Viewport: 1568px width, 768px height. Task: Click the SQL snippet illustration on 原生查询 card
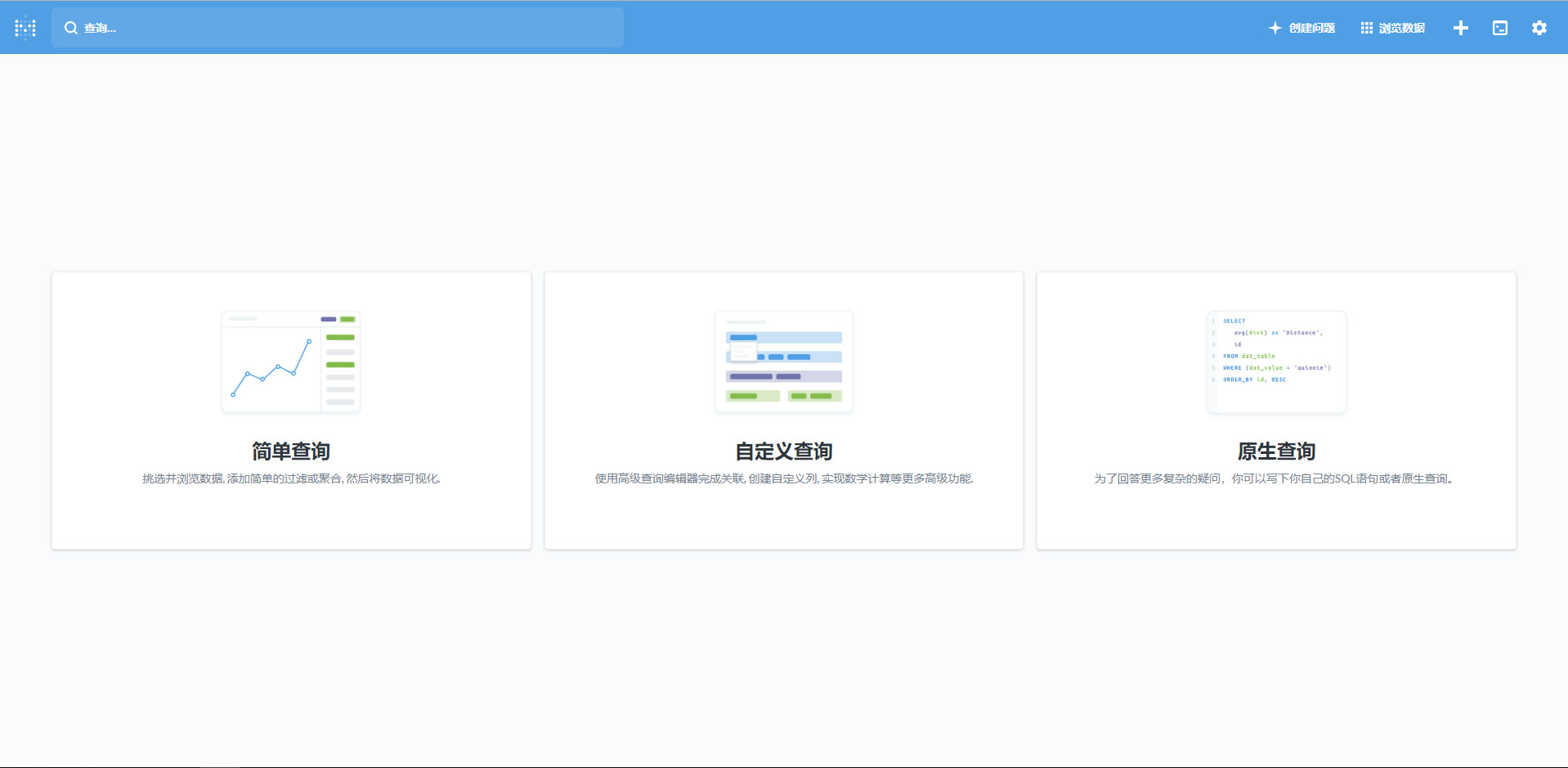click(1275, 362)
